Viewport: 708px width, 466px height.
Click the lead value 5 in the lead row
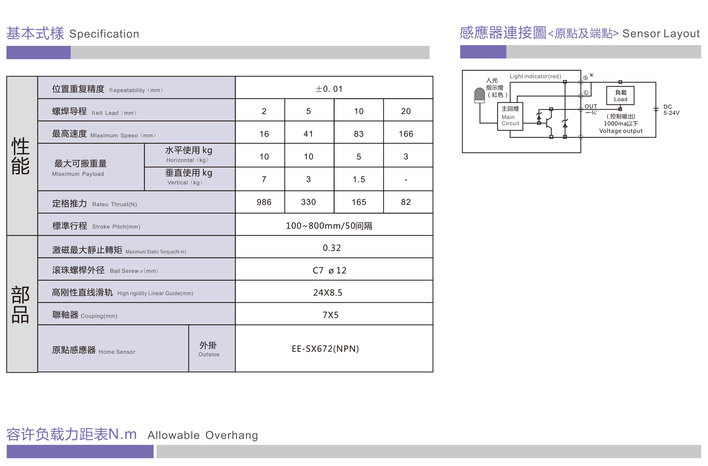pyautogui.click(x=308, y=111)
